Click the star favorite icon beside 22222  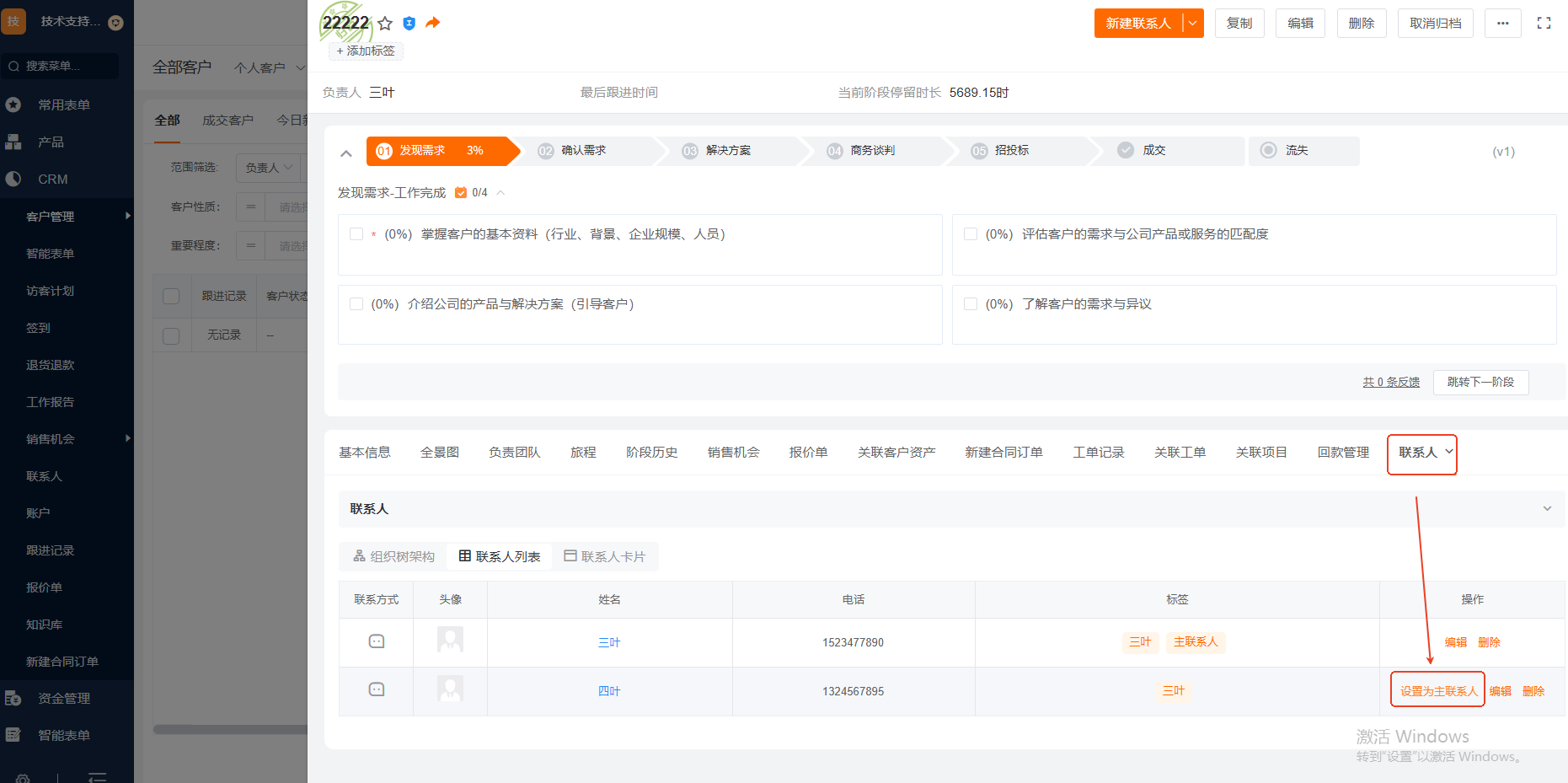[385, 24]
